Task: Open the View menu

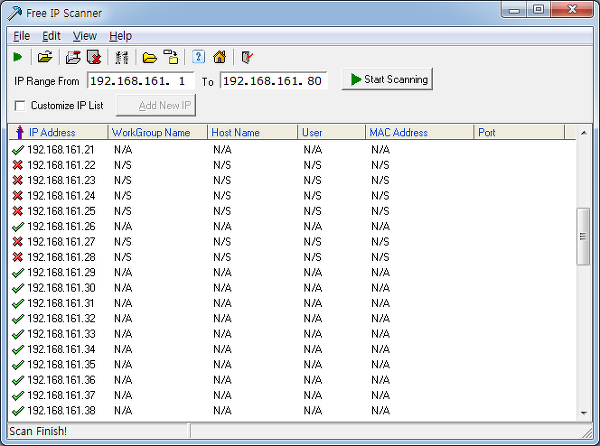Action: click(85, 36)
